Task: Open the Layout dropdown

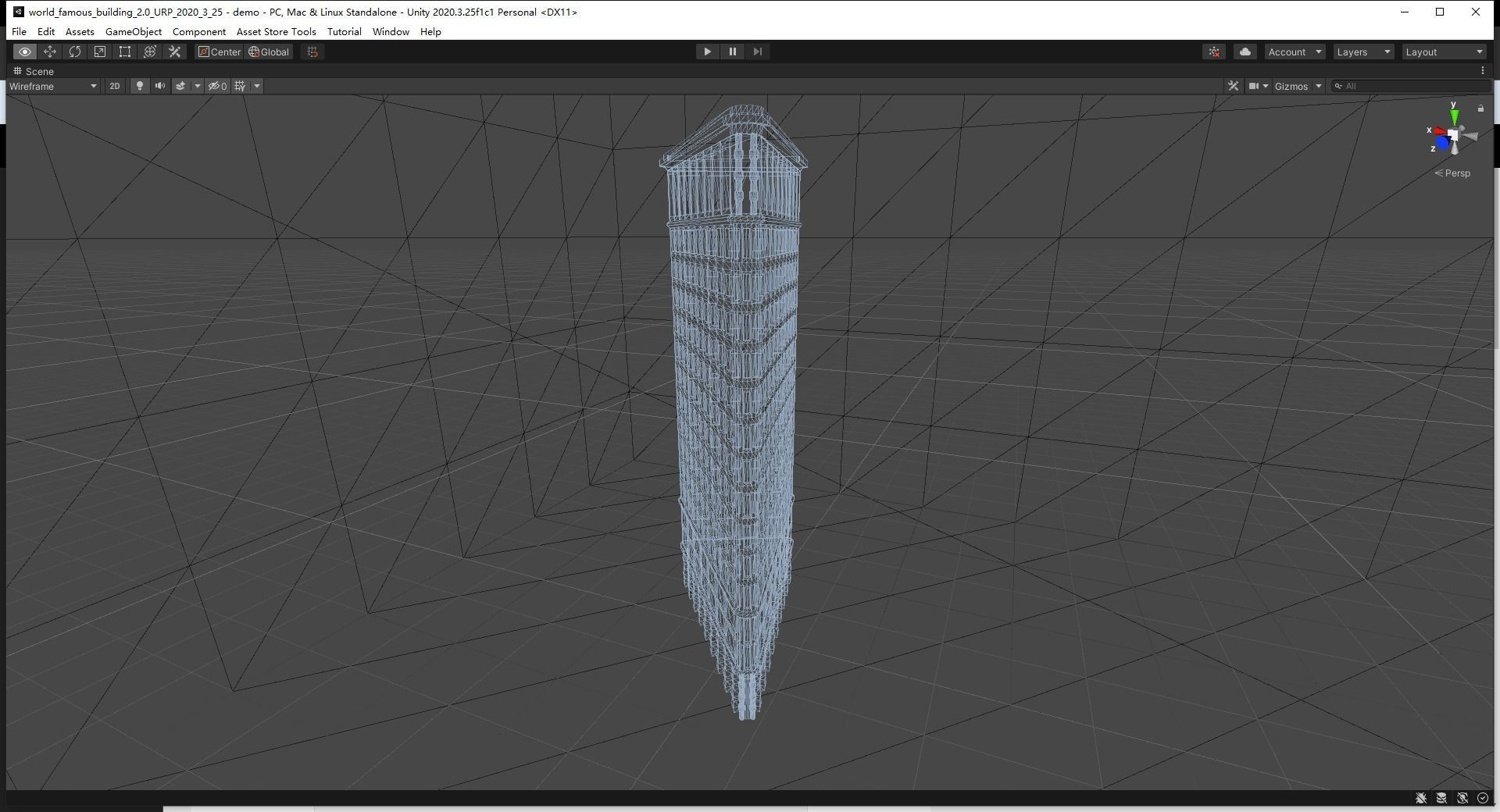Action: click(x=1444, y=52)
